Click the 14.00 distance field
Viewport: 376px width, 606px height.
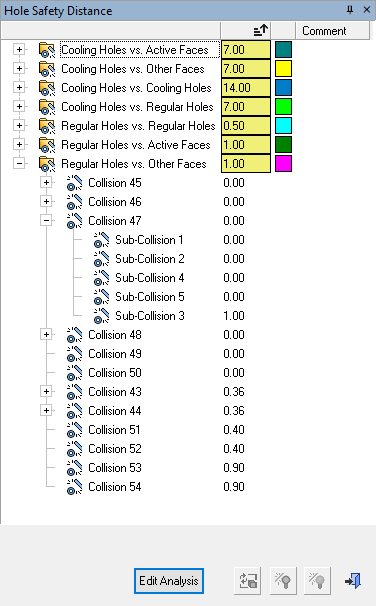[246, 88]
